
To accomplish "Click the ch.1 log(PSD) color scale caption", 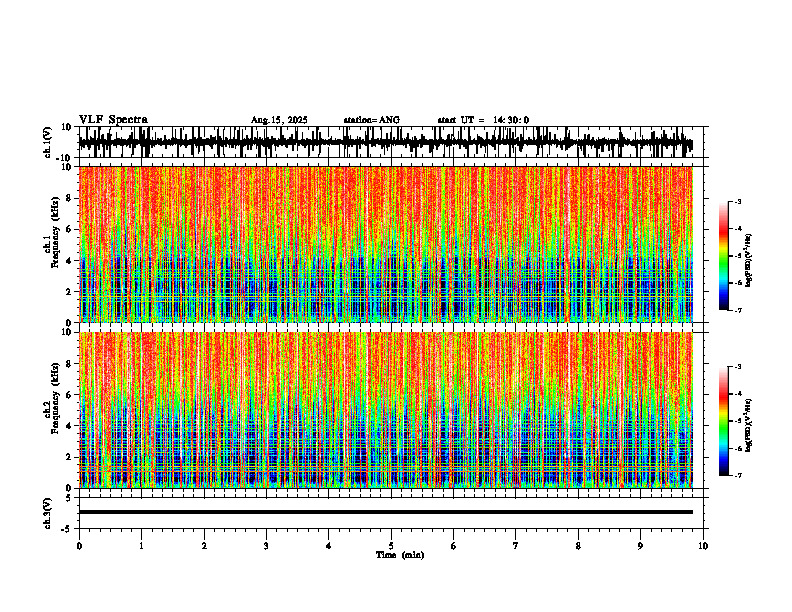I will (749, 260).
